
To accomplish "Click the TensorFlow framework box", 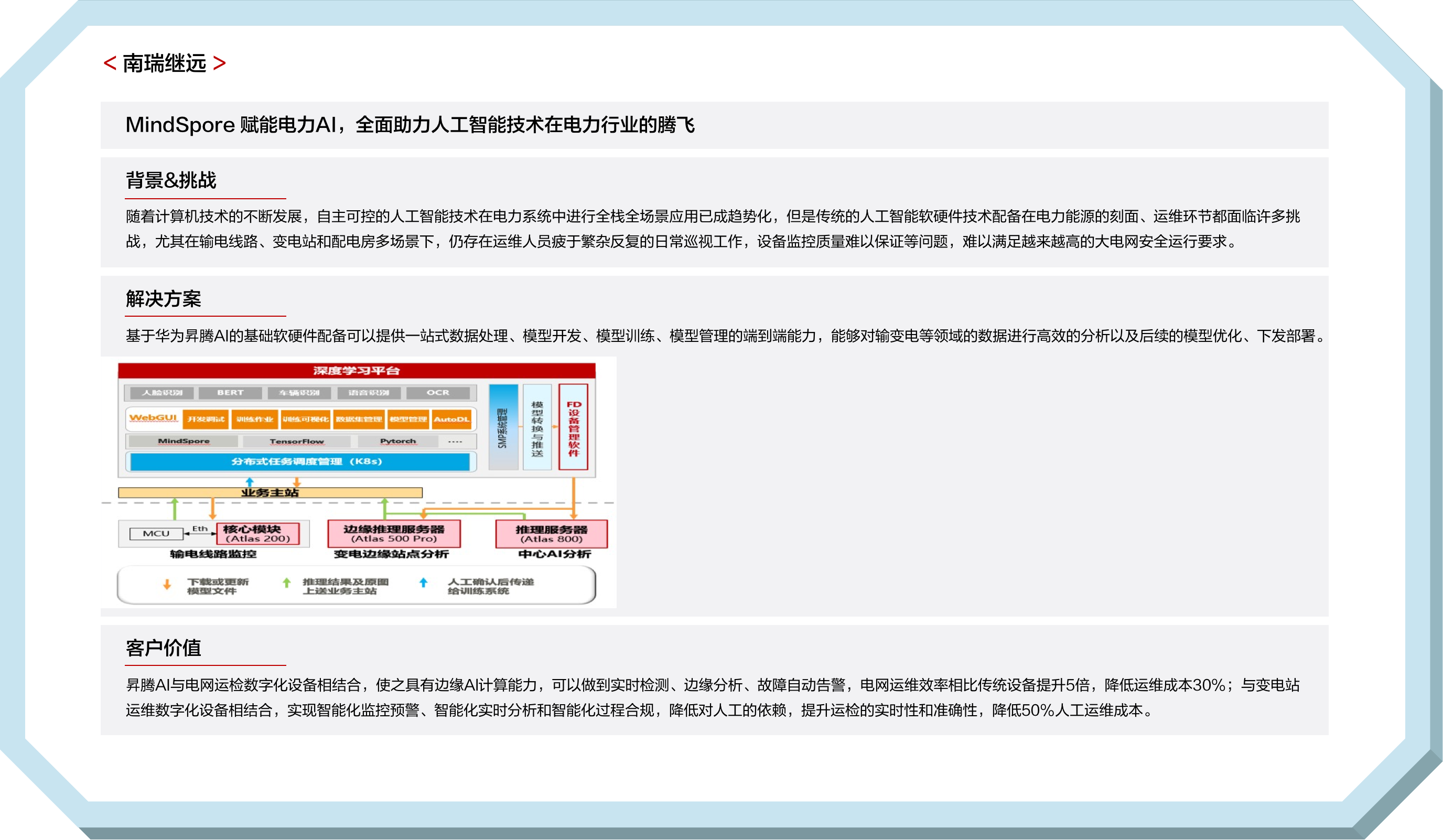I will [x=296, y=441].
